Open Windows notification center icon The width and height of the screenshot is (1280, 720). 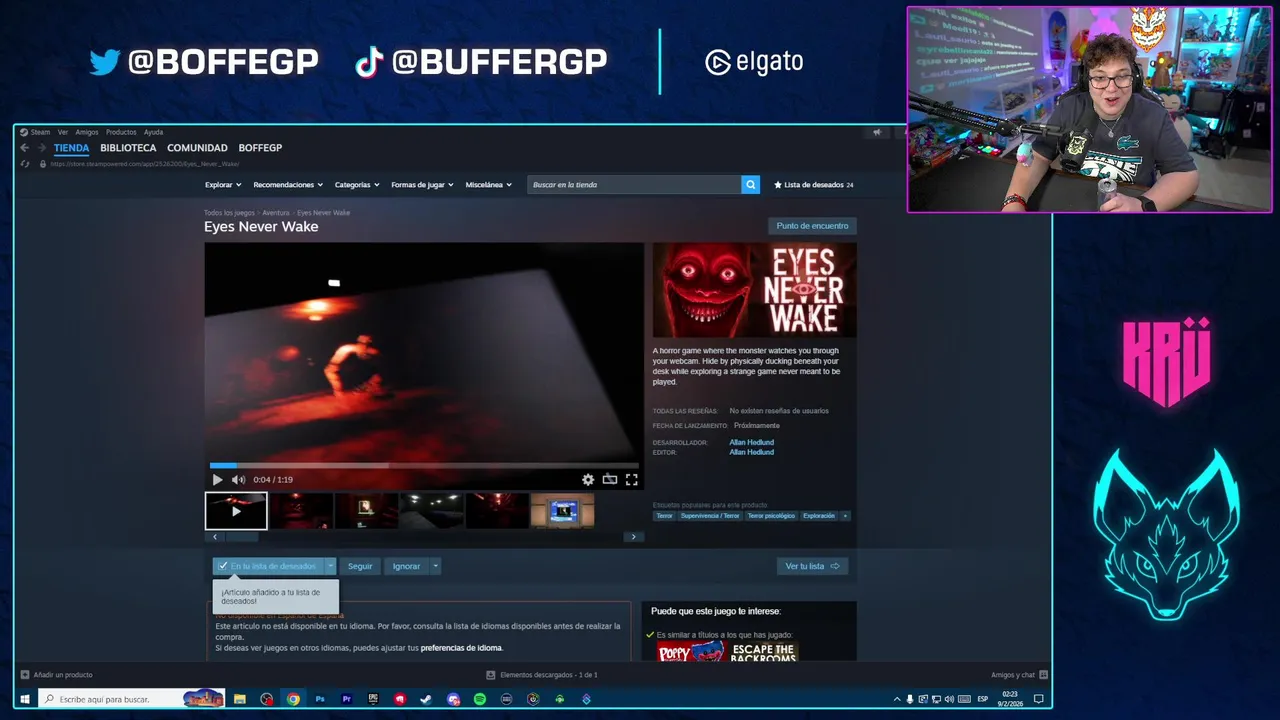pyautogui.click(x=1039, y=699)
